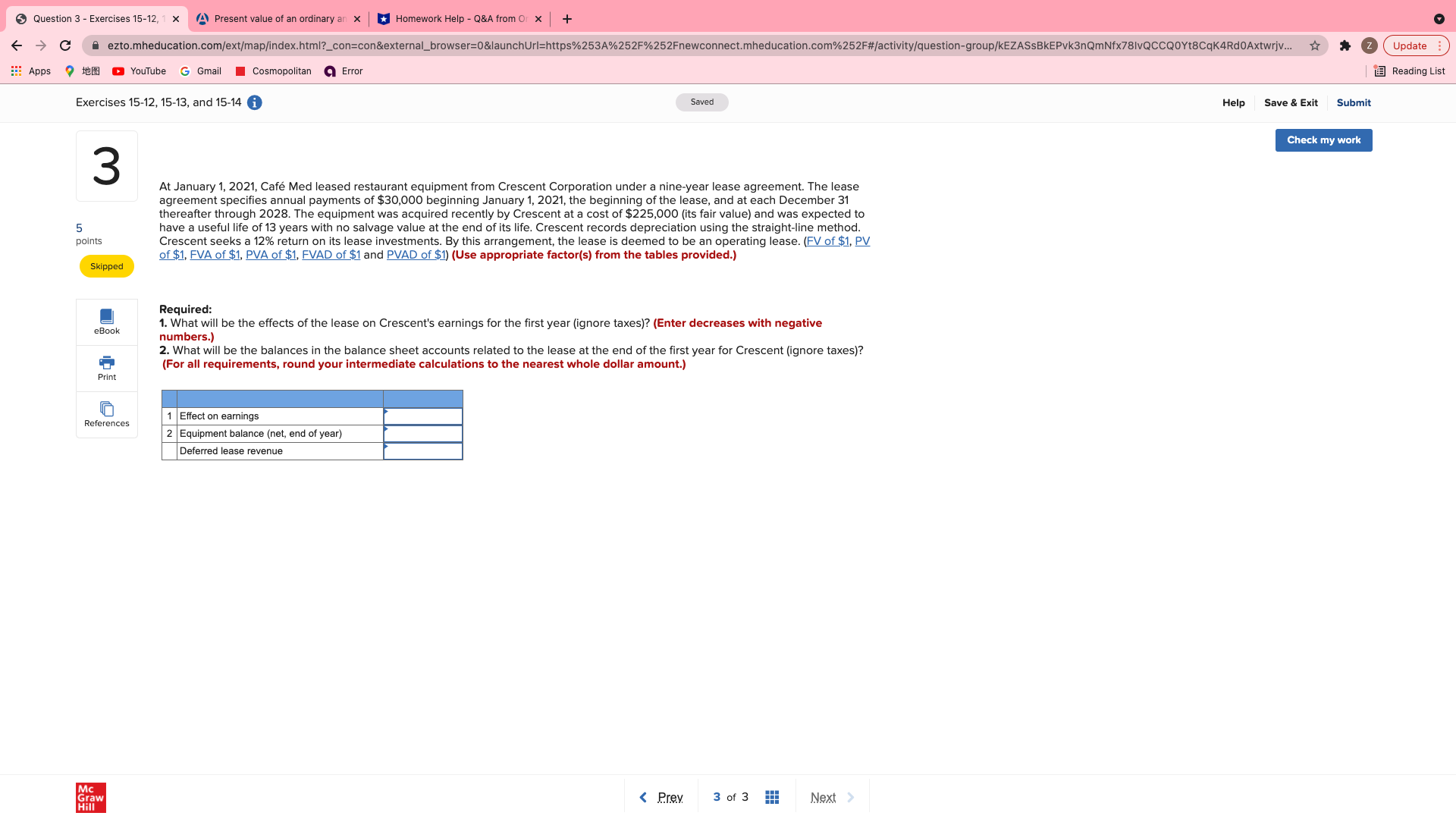Click Submit to turn in the assignment

click(x=1354, y=102)
